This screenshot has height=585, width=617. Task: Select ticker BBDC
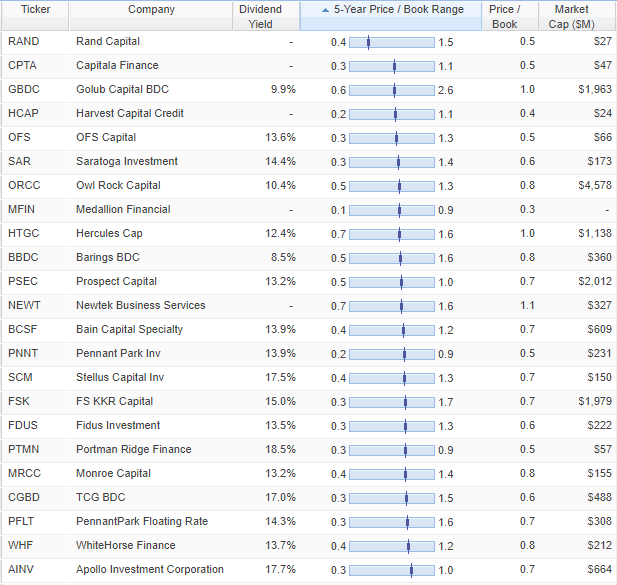[23, 257]
